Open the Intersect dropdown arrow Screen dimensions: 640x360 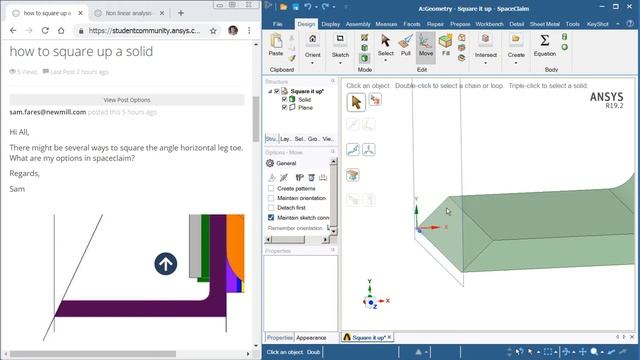(x=485, y=63)
